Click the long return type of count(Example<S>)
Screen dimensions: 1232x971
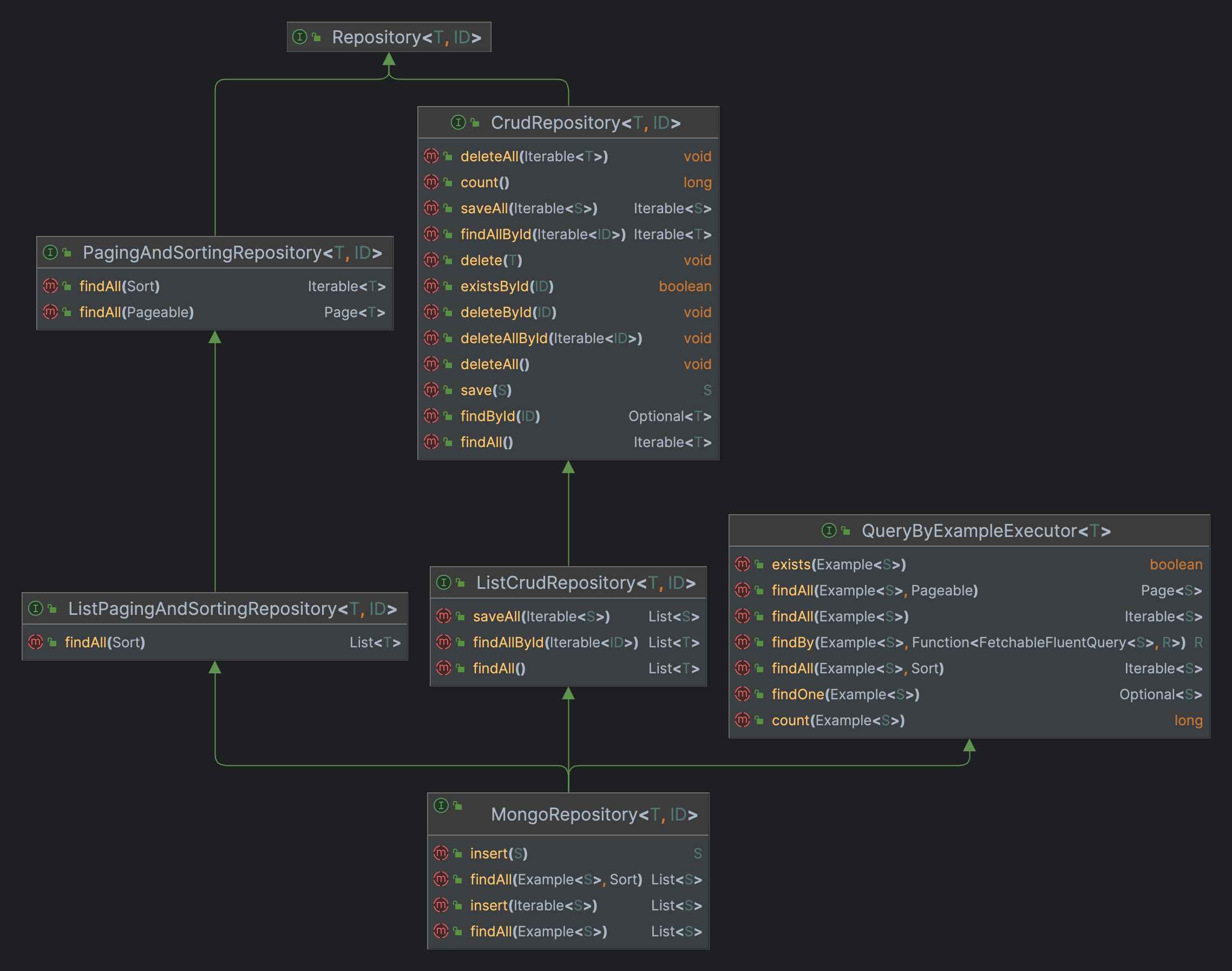1188,720
